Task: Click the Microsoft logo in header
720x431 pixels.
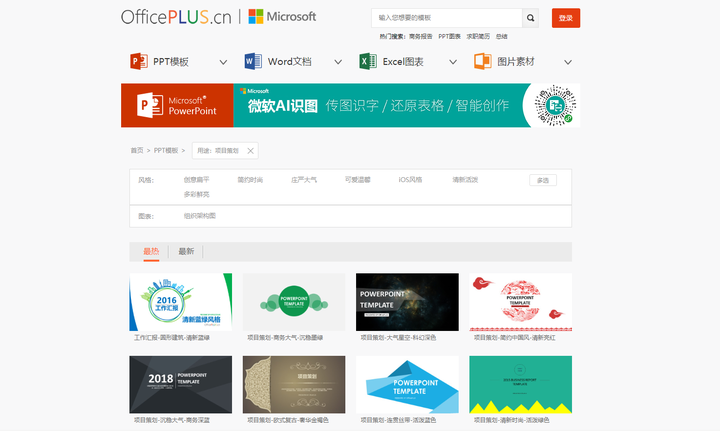Action: (x=282, y=17)
